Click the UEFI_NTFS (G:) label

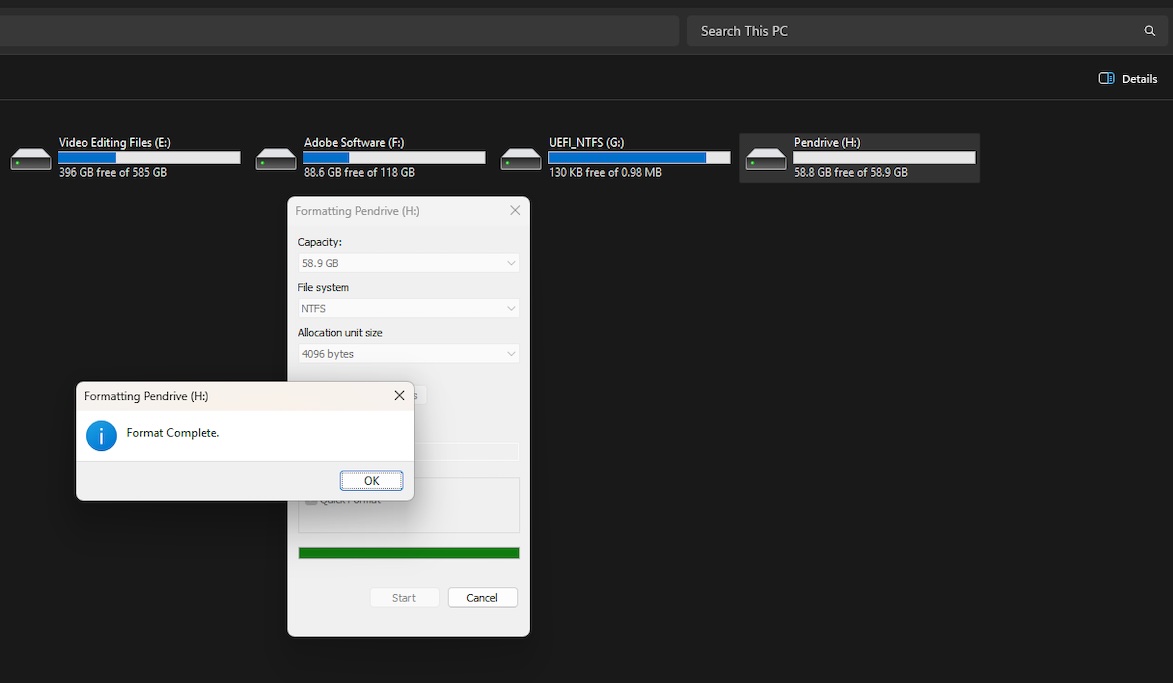(586, 142)
